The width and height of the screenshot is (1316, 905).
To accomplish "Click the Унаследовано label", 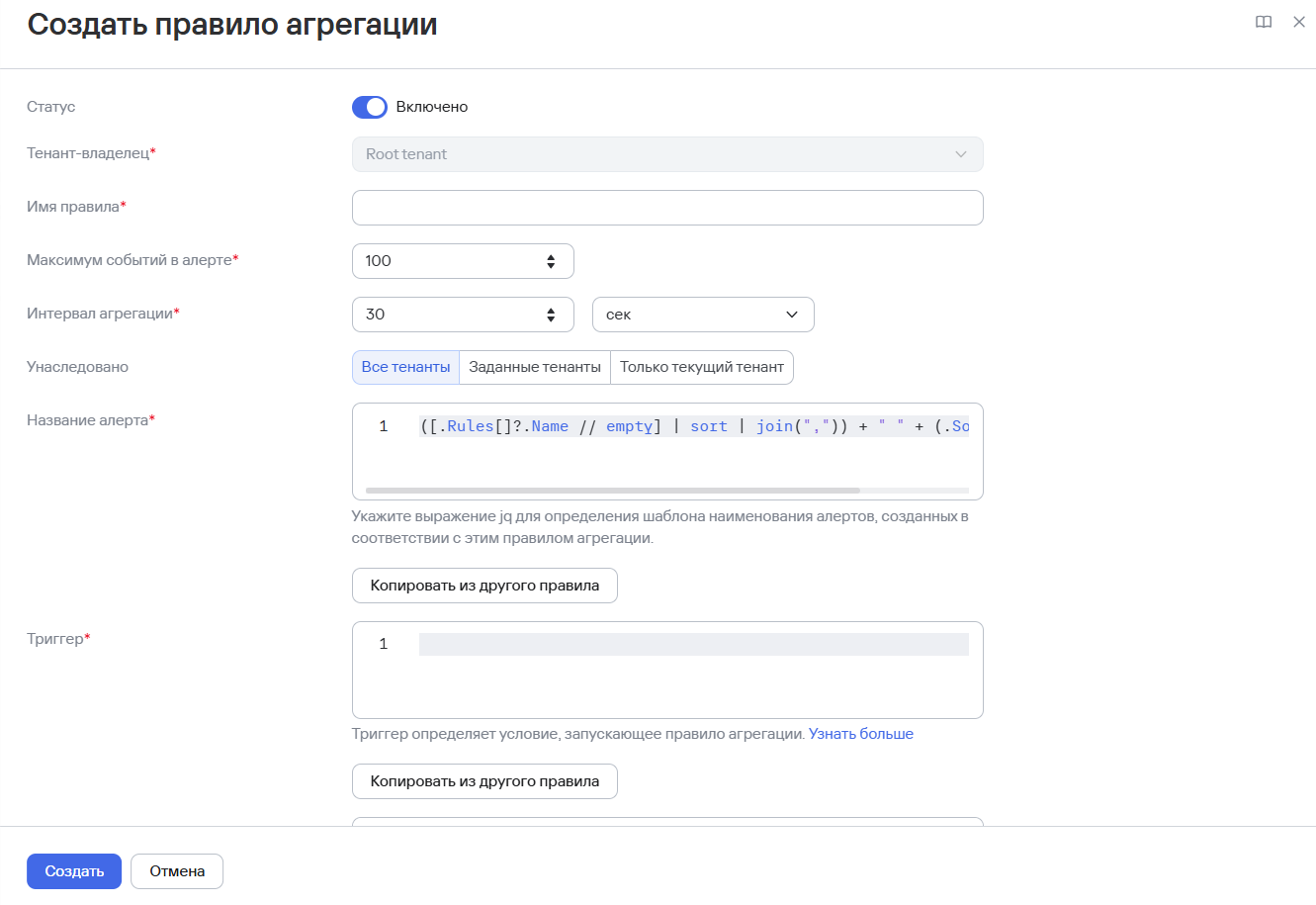I will pyautogui.click(x=77, y=367).
